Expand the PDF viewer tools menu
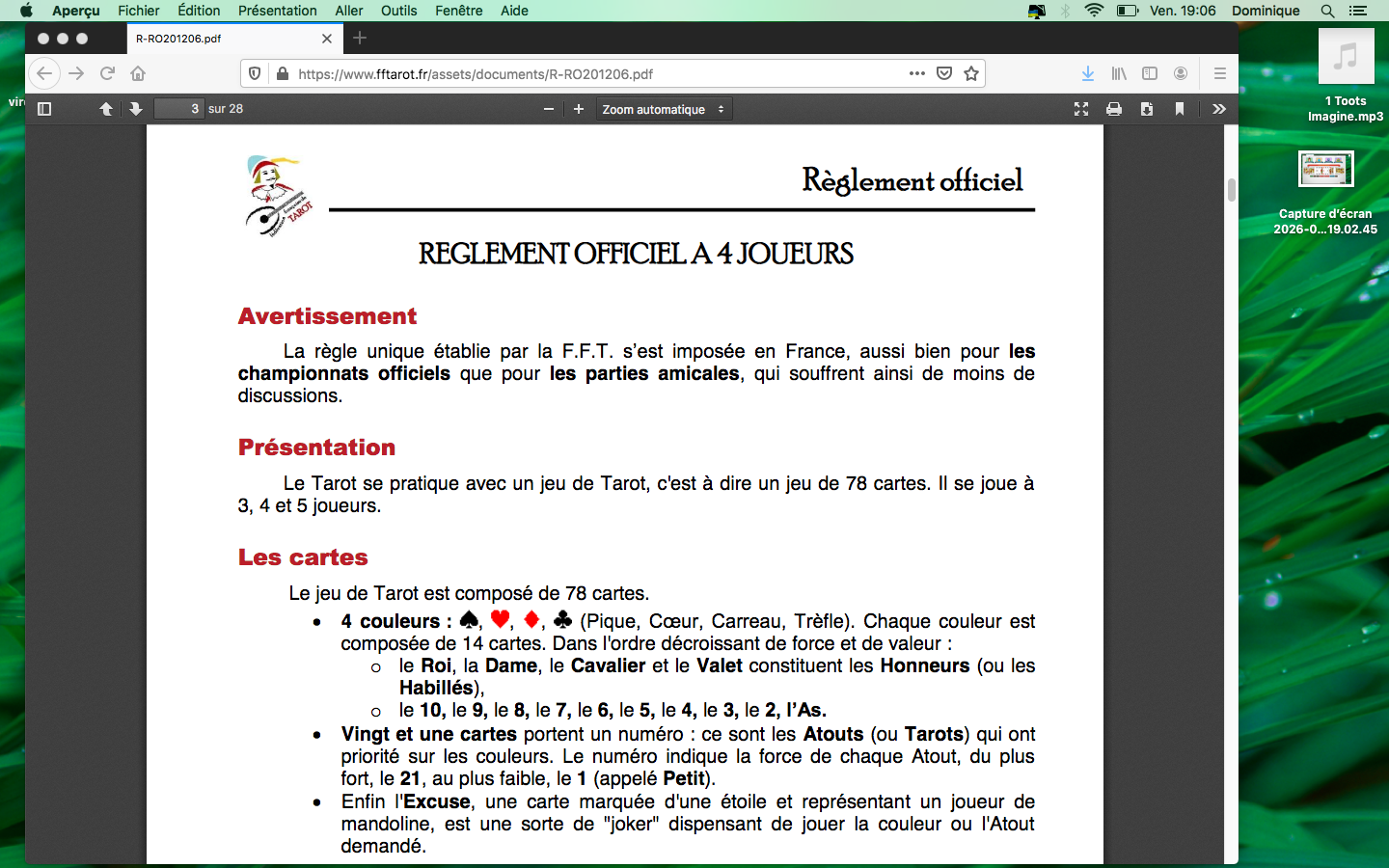 coord(1219,109)
